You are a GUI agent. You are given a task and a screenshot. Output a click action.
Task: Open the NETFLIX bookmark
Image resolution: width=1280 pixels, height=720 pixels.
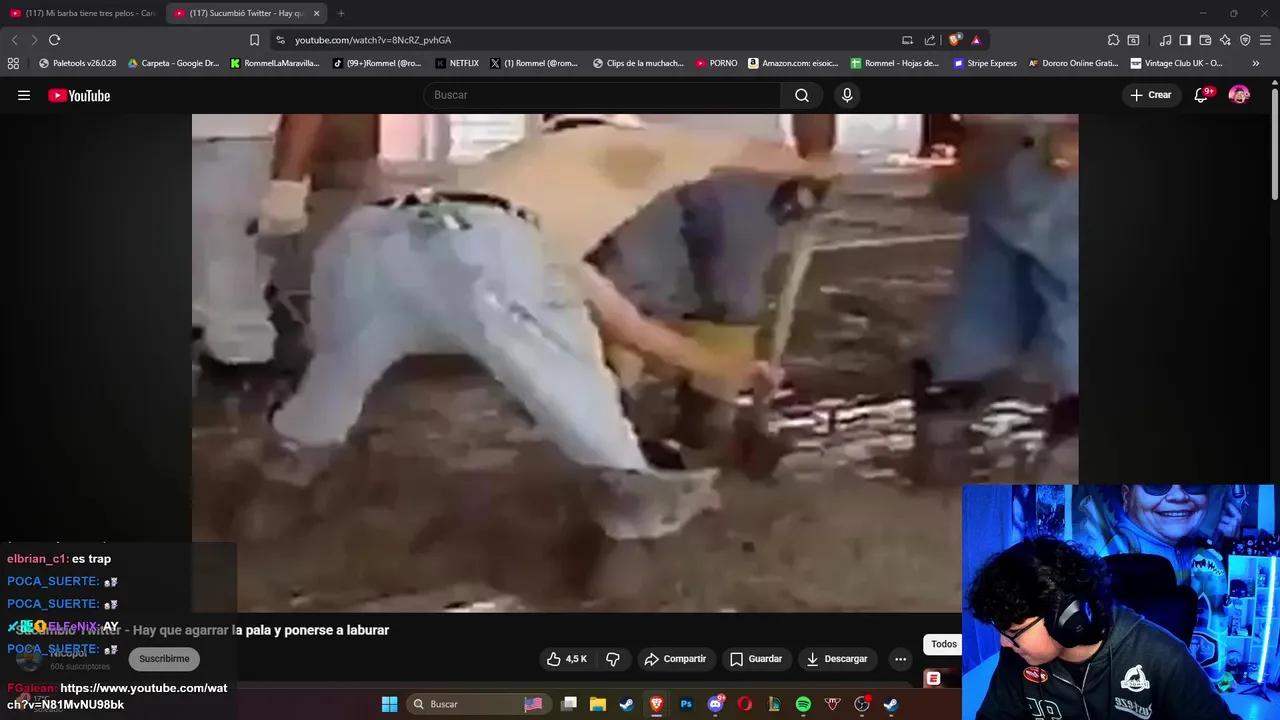point(457,63)
